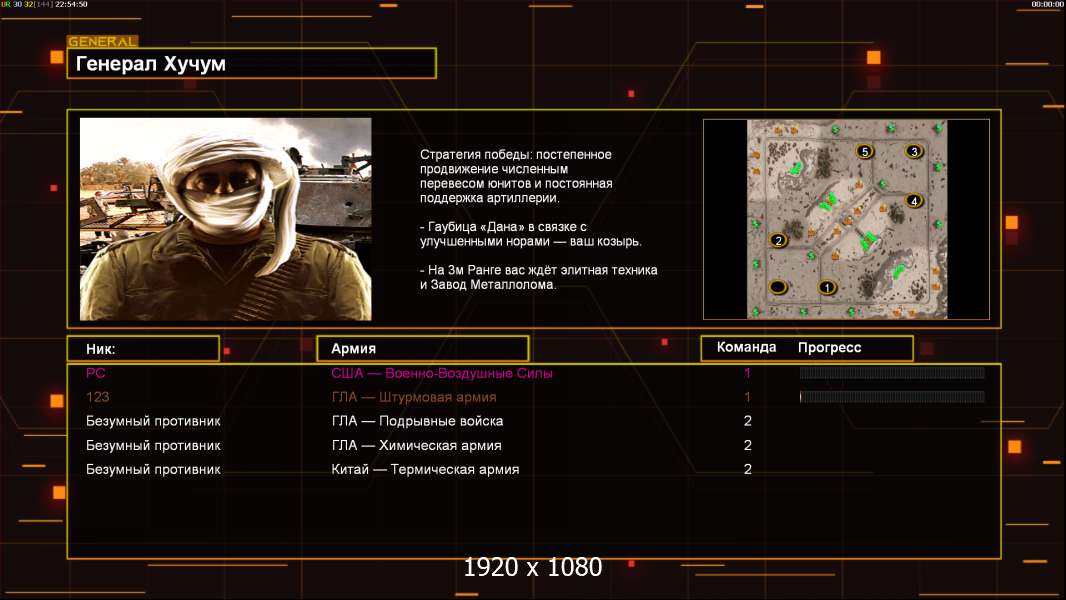The width and height of the screenshot is (1066, 600).
Task: Click army "США — Военно-Воздушные Силы"
Action: click(x=442, y=373)
